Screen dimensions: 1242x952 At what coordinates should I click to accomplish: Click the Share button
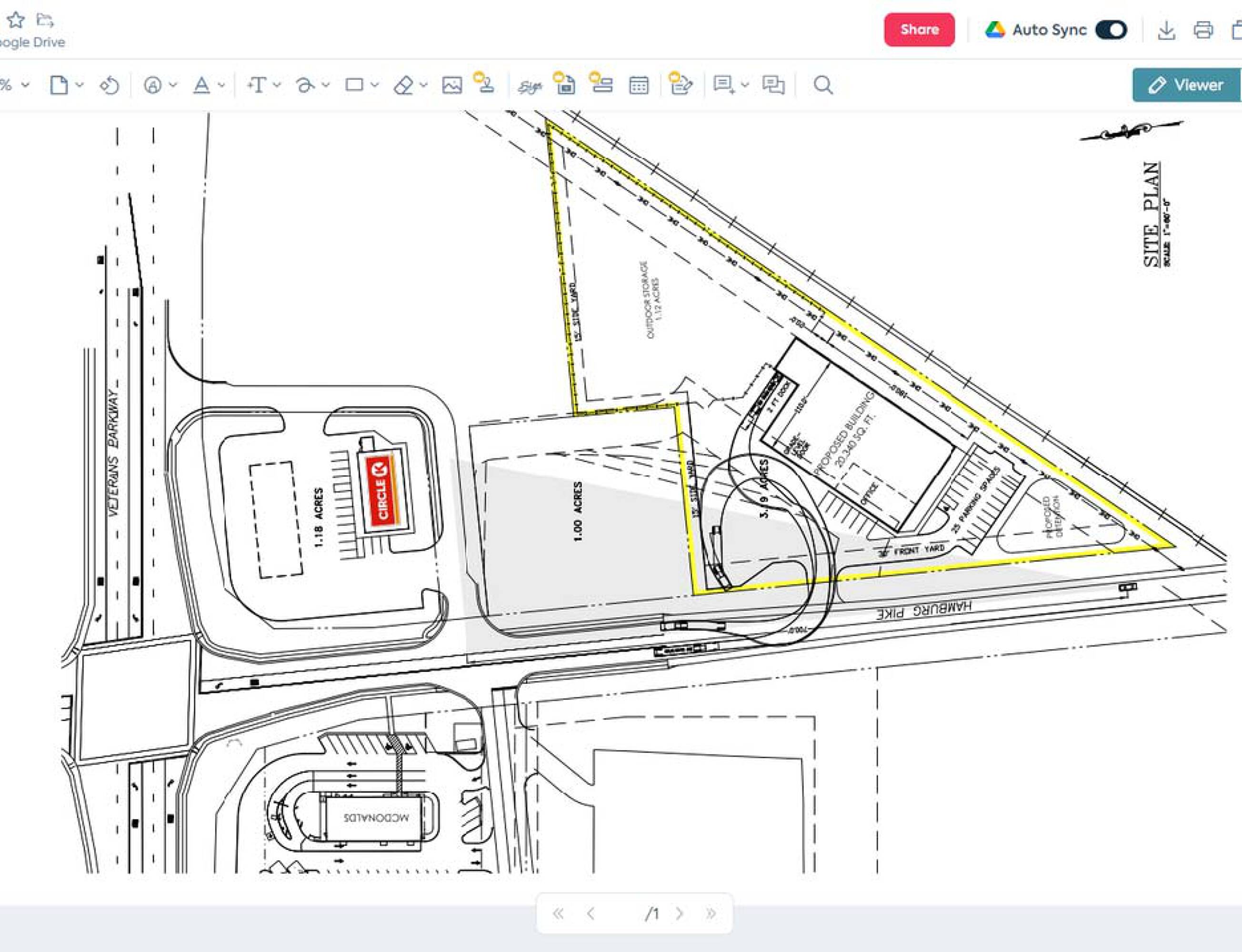click(x=919, y=30)
